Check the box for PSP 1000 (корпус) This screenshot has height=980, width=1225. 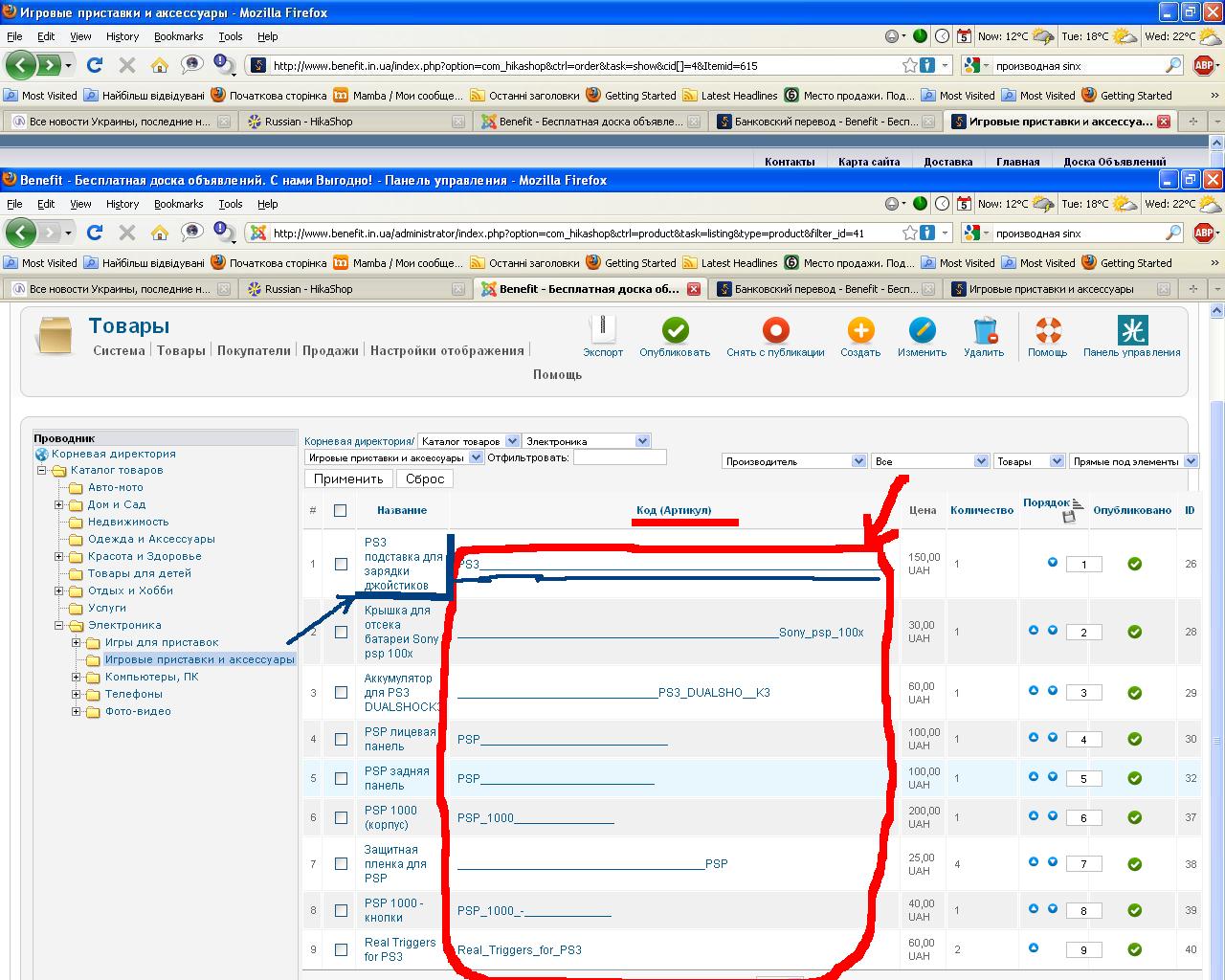click(x=341, y=817)
